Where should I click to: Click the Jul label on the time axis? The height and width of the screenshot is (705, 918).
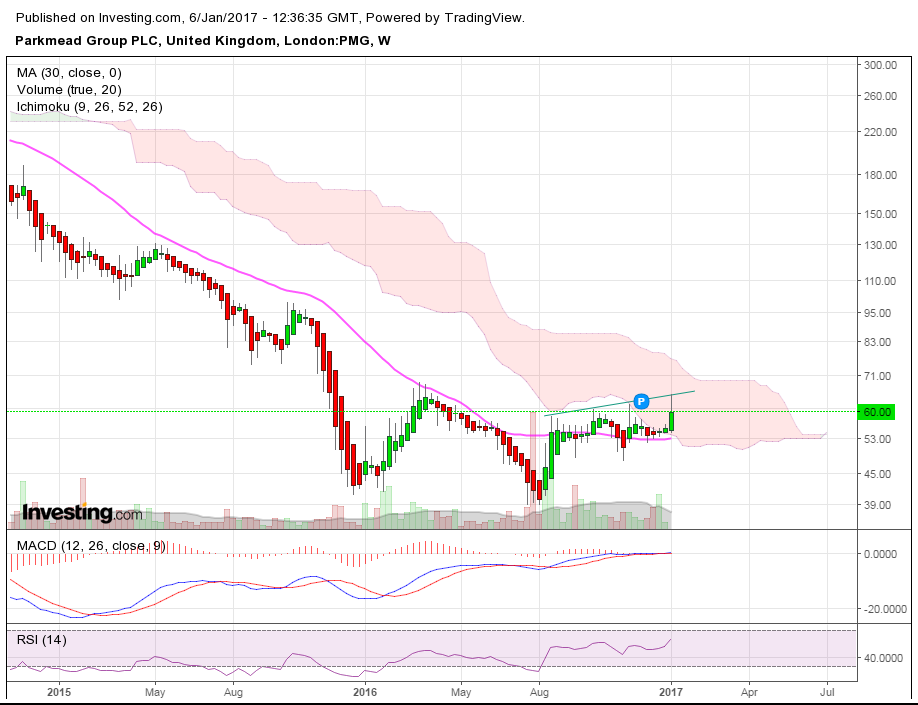point(827,692)
